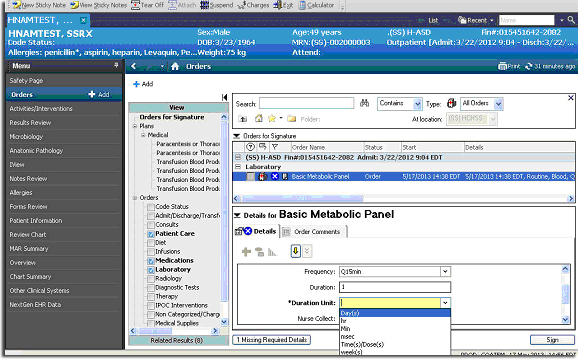Image resolution: width=578 pixels, height=360 pixels.
Task: Uncheck the Medications checkbox
Action: coord(150,261)
